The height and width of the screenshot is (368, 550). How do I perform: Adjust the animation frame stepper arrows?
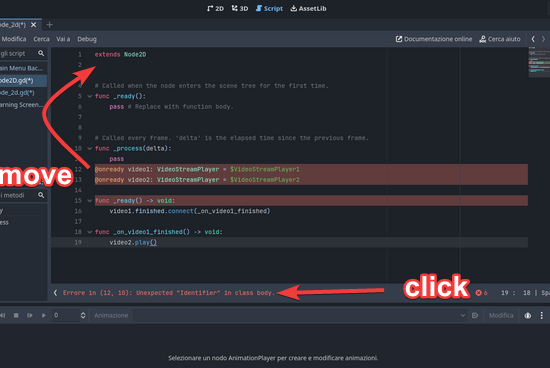coord(83,315)
